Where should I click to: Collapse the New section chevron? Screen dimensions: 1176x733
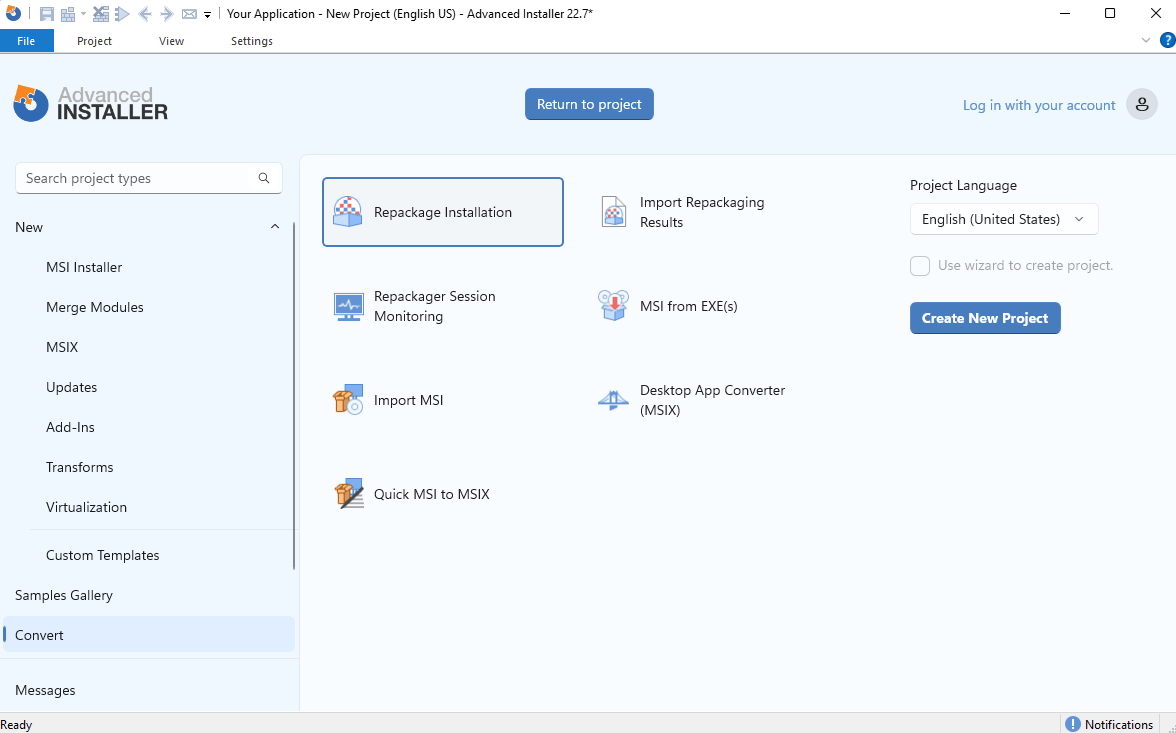click(275, 227)
